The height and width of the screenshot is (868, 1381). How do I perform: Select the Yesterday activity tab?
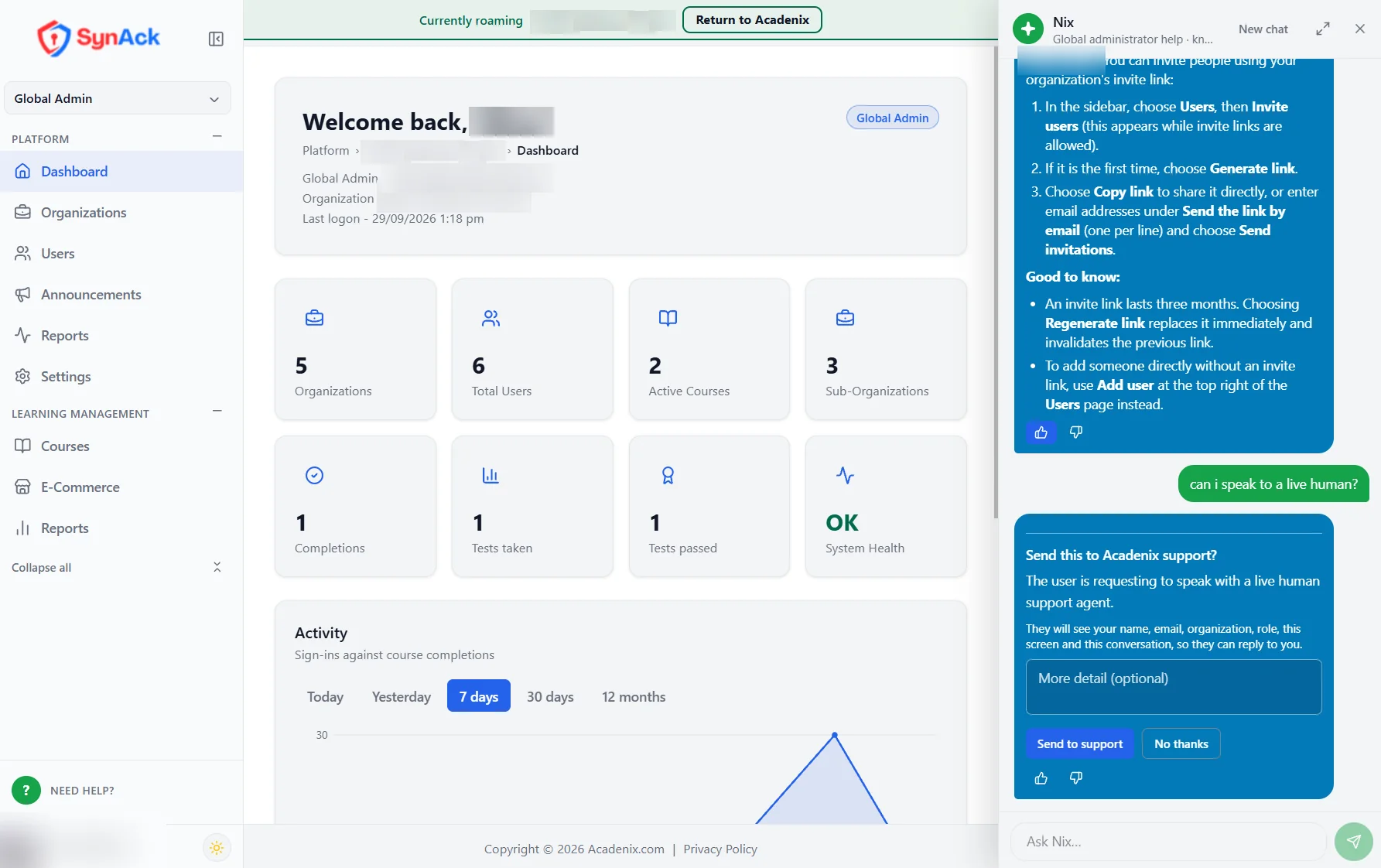pyautogui.click(x=402, y=696)
